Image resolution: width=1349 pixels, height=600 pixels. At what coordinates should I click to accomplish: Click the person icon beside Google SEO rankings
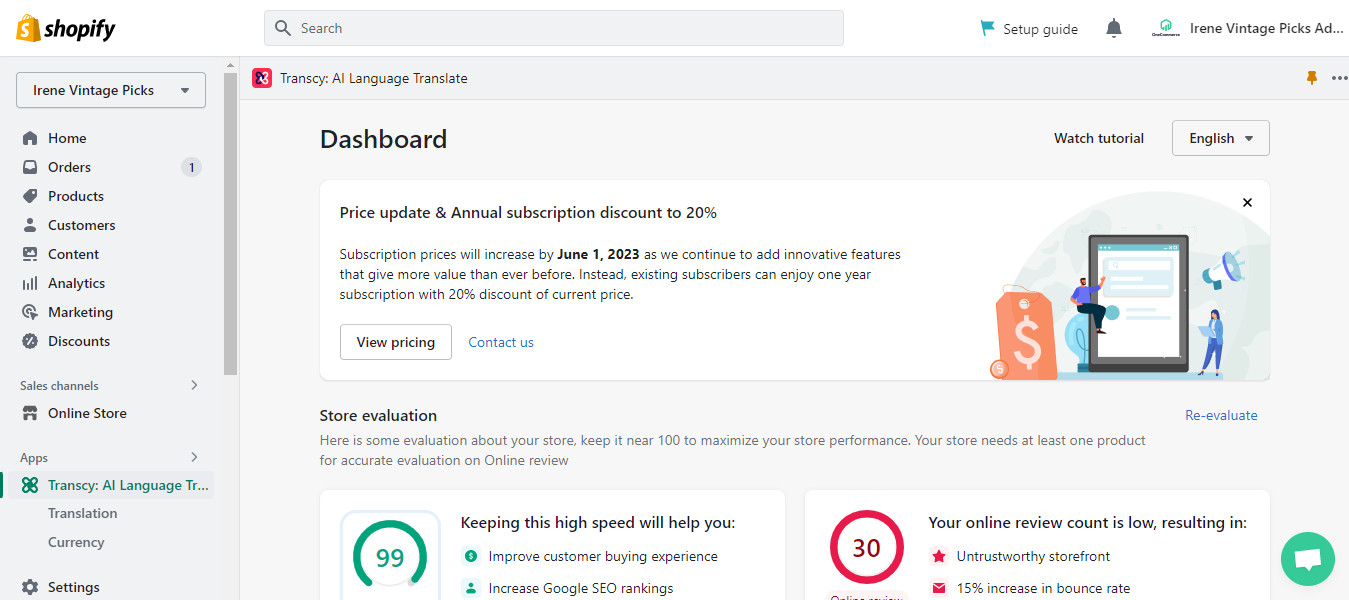coord(470,588)
